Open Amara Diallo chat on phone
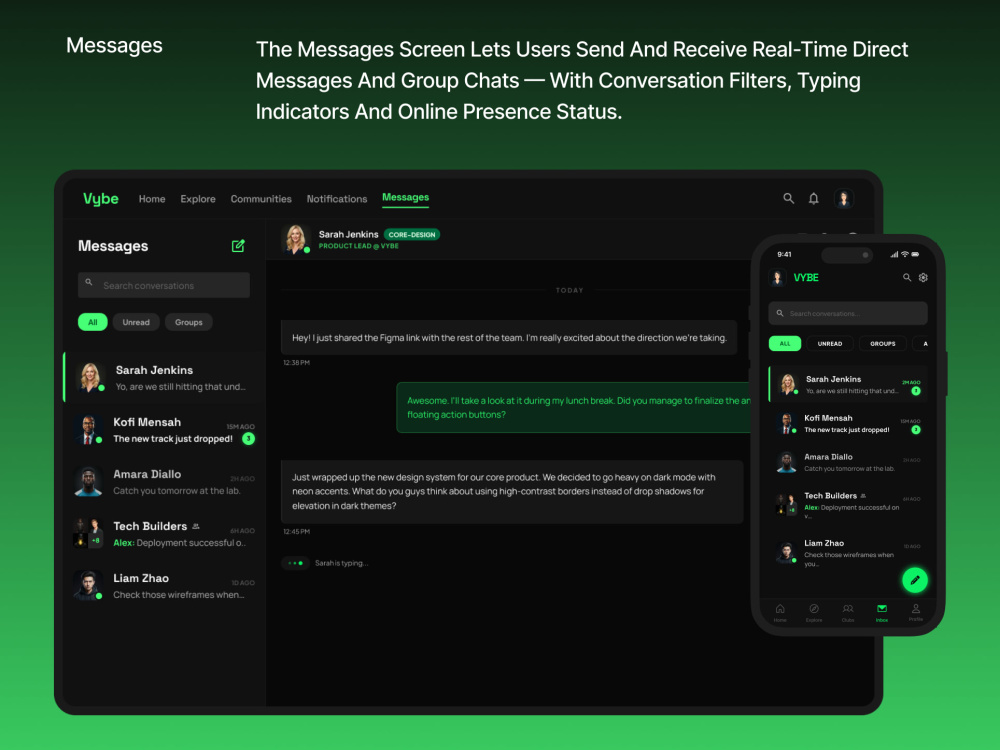 848,462
